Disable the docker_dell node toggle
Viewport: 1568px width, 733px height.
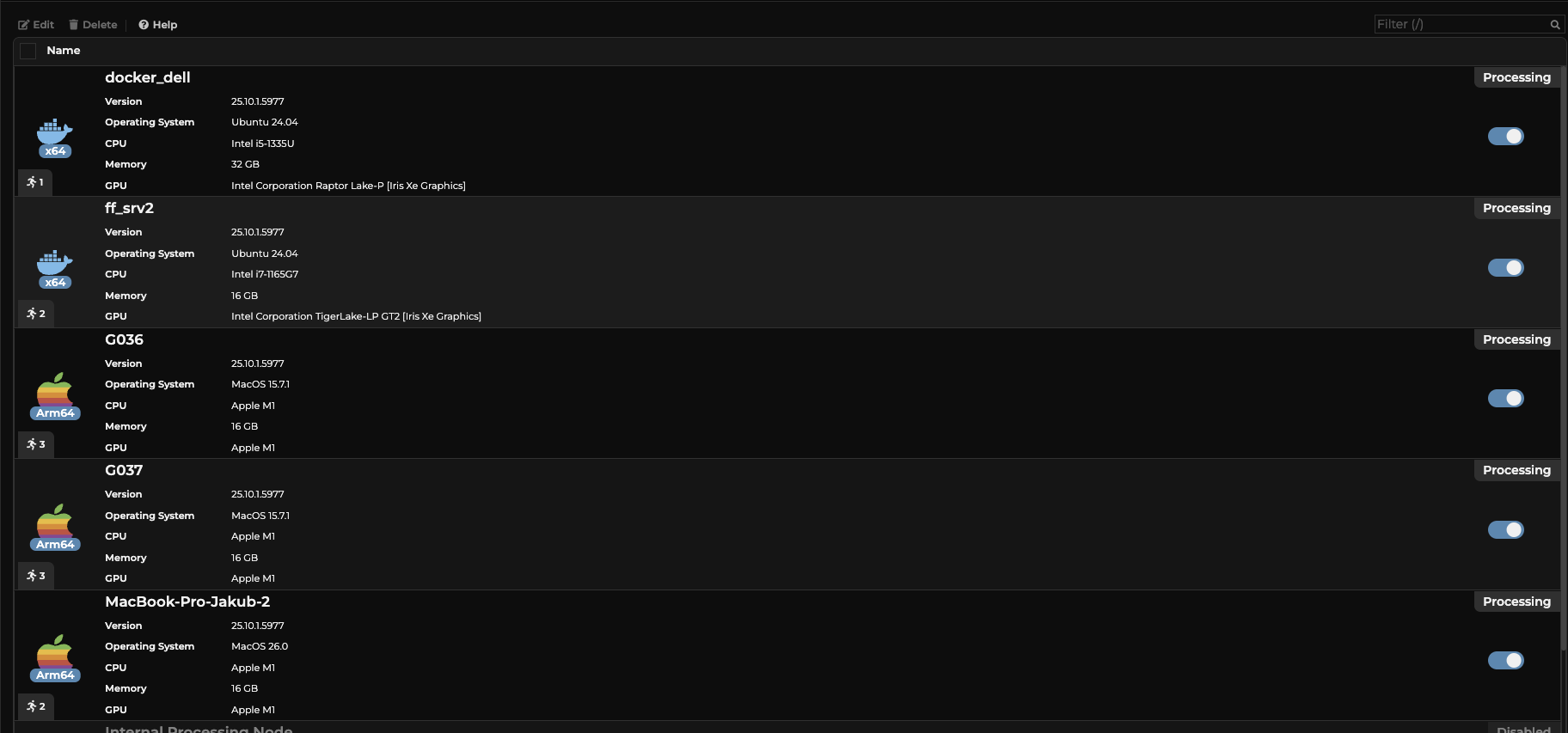click(1505, 137)
